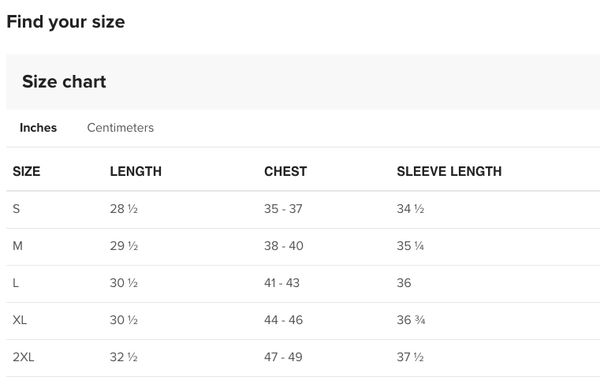Image resolution: width=600 pixels, height=388 pixels.
Task: Click length value 32 ½
Action: coord(124,357)
